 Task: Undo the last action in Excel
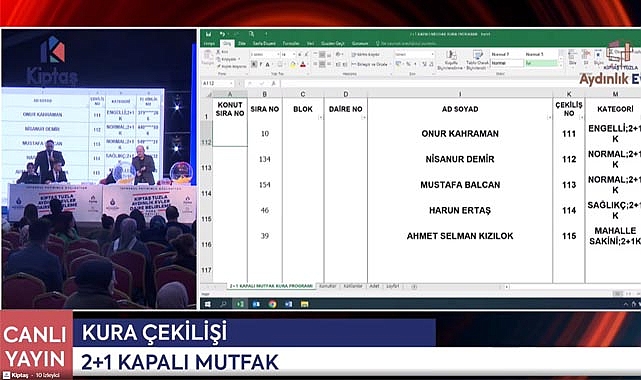(222, 34)
